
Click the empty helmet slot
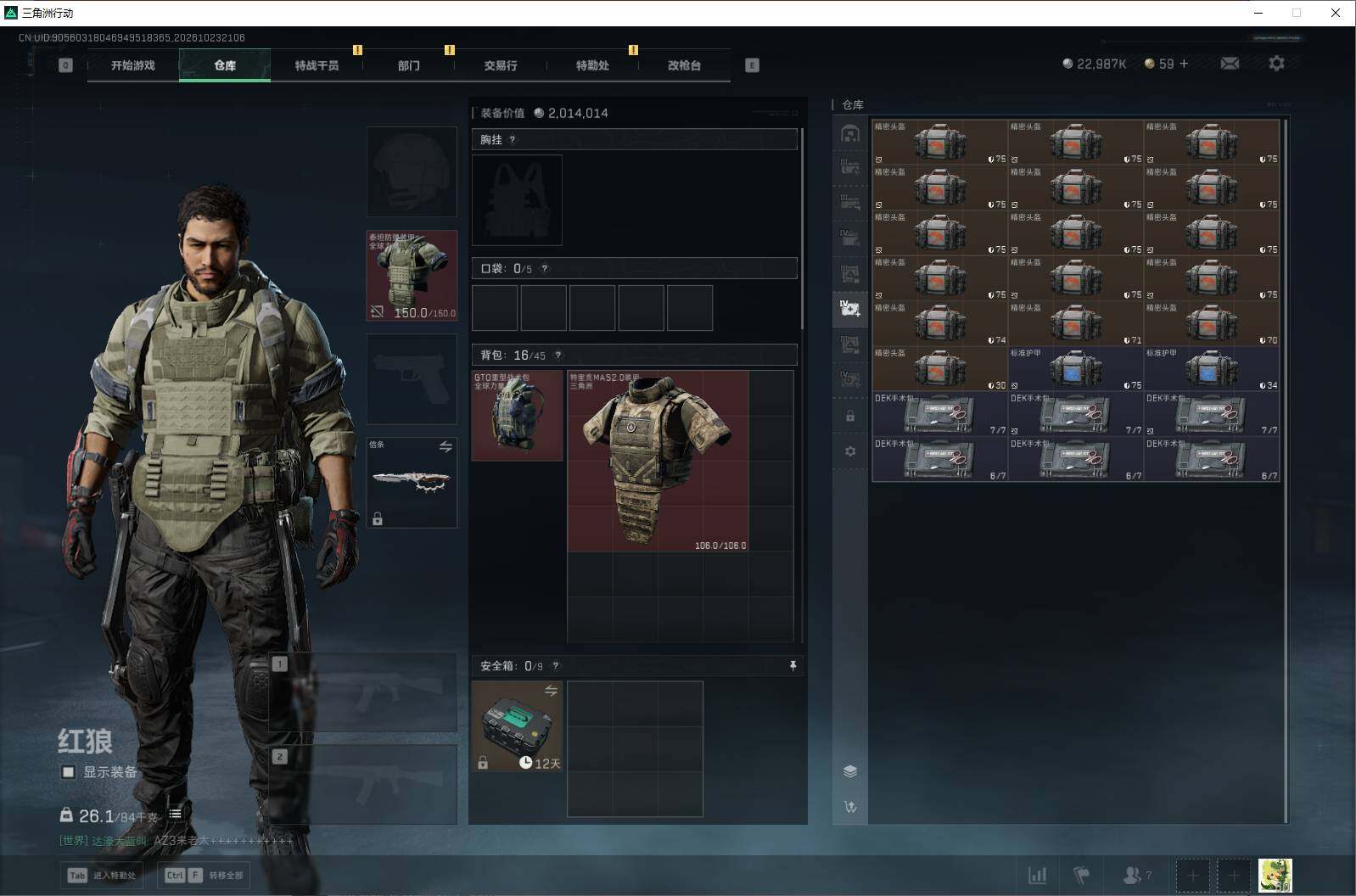[412, 171]
